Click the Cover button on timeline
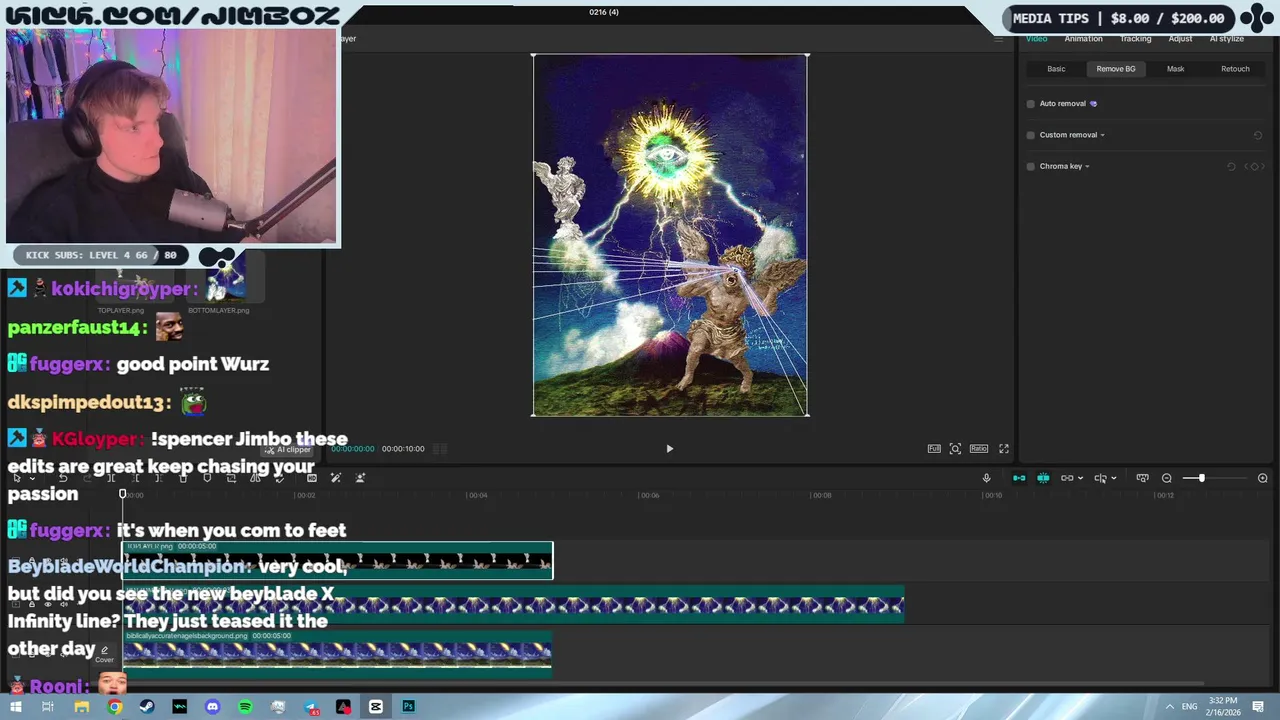Image resolution: width=1280 pixels, height=720 pixels. (104, 654)
